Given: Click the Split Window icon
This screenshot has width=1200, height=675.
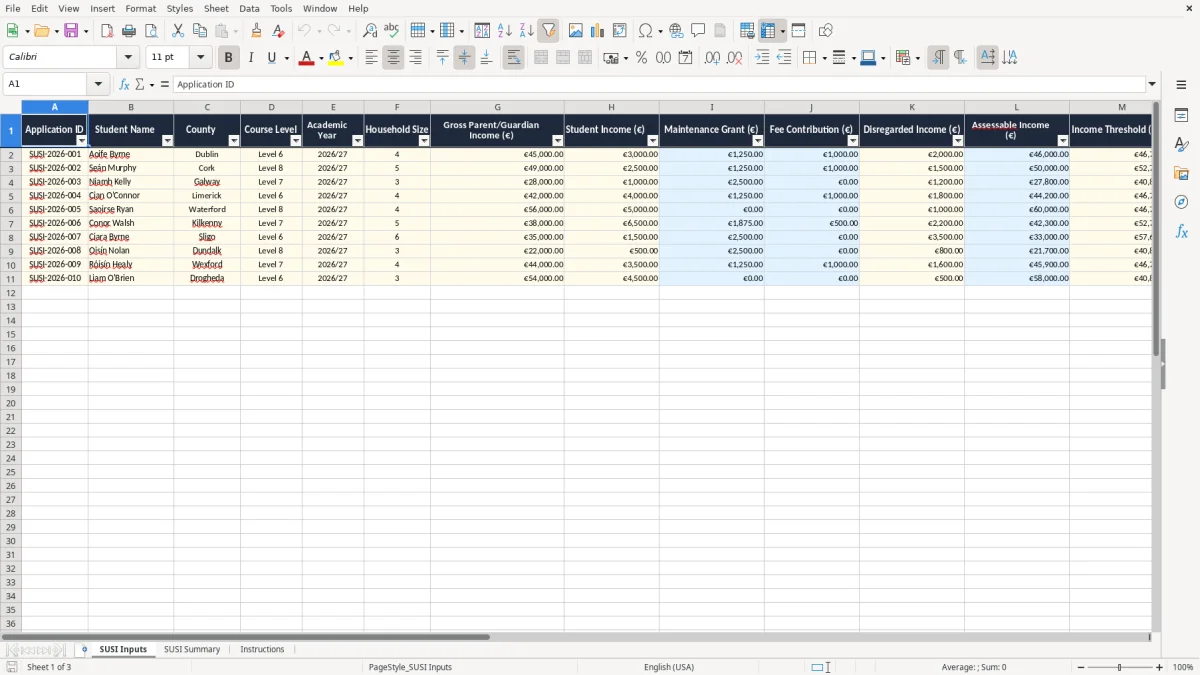Looking at the screenshot, I should tap(799, 31).
